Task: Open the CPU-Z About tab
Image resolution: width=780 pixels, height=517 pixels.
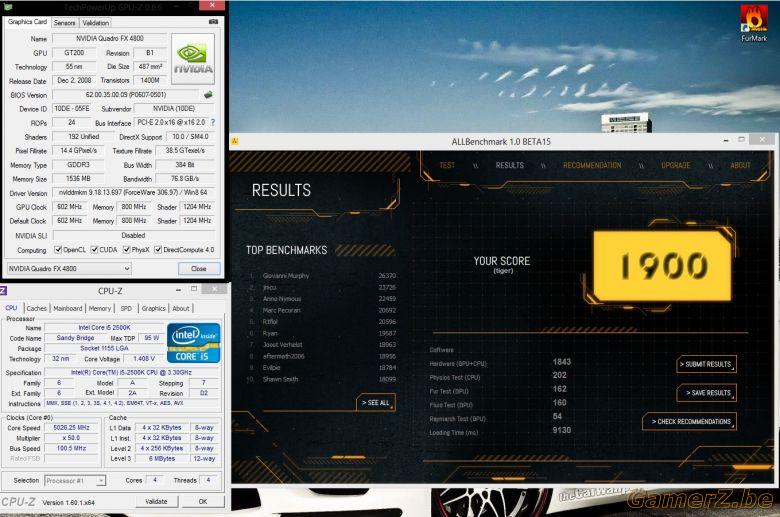Action: coord(181,309)
